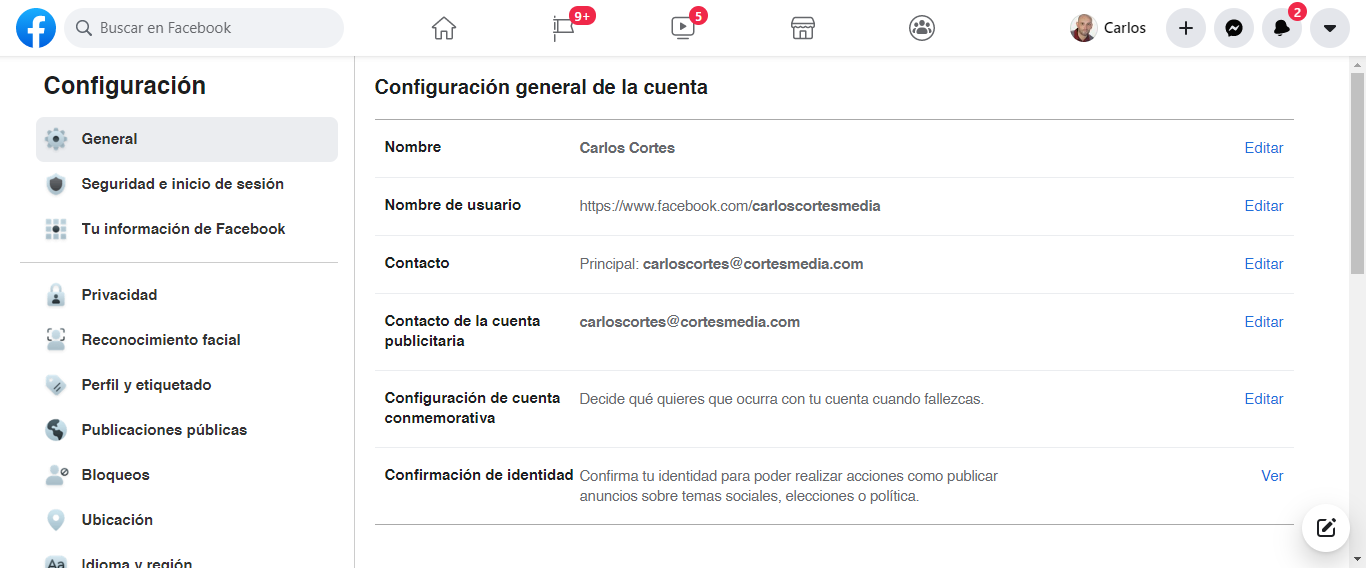Open Privacidad settings
The height and width of the screenshot is (568, 1366).
(187, 295)
